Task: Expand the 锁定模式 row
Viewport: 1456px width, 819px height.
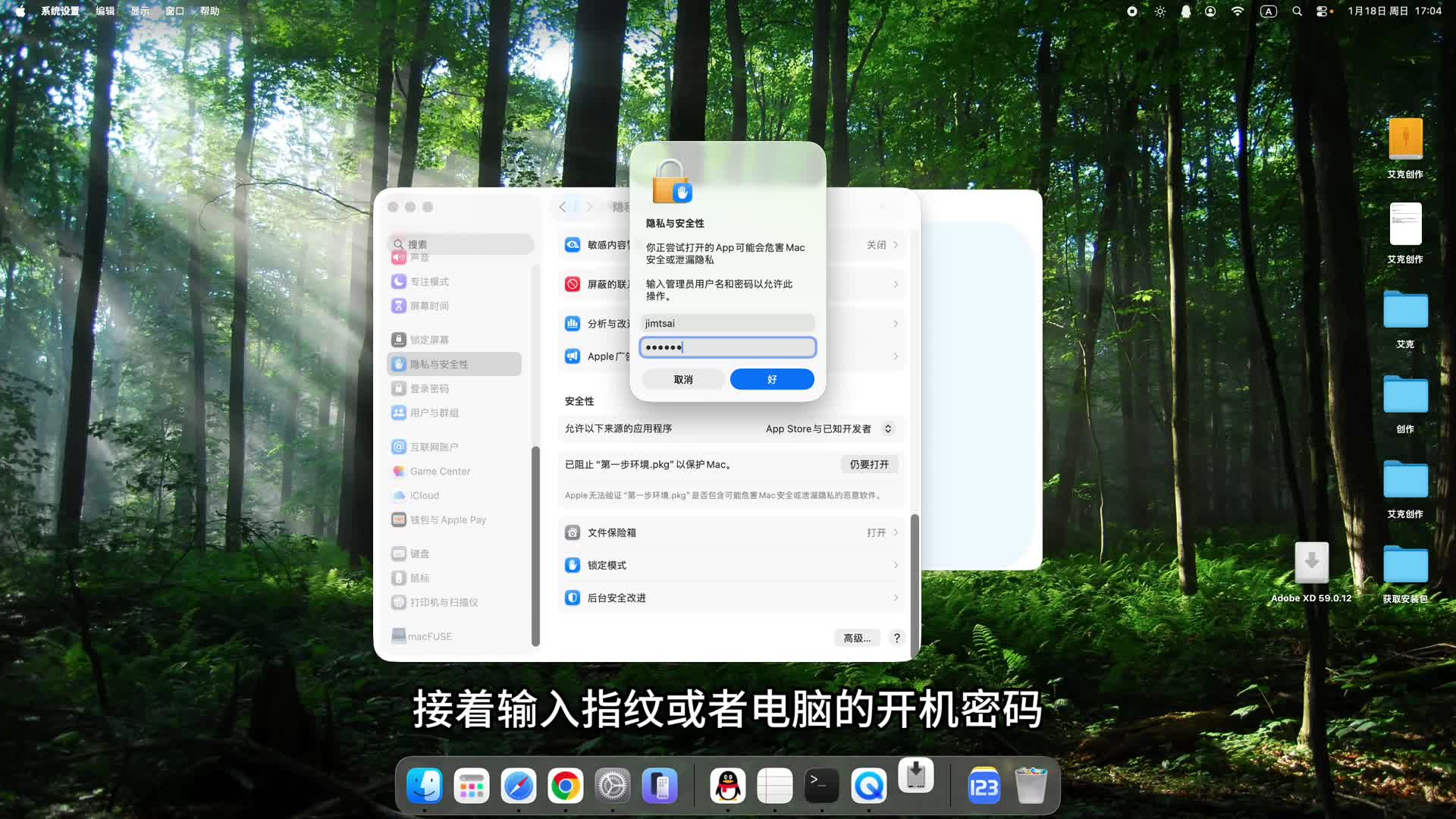Action: click(x=732, y=565)
